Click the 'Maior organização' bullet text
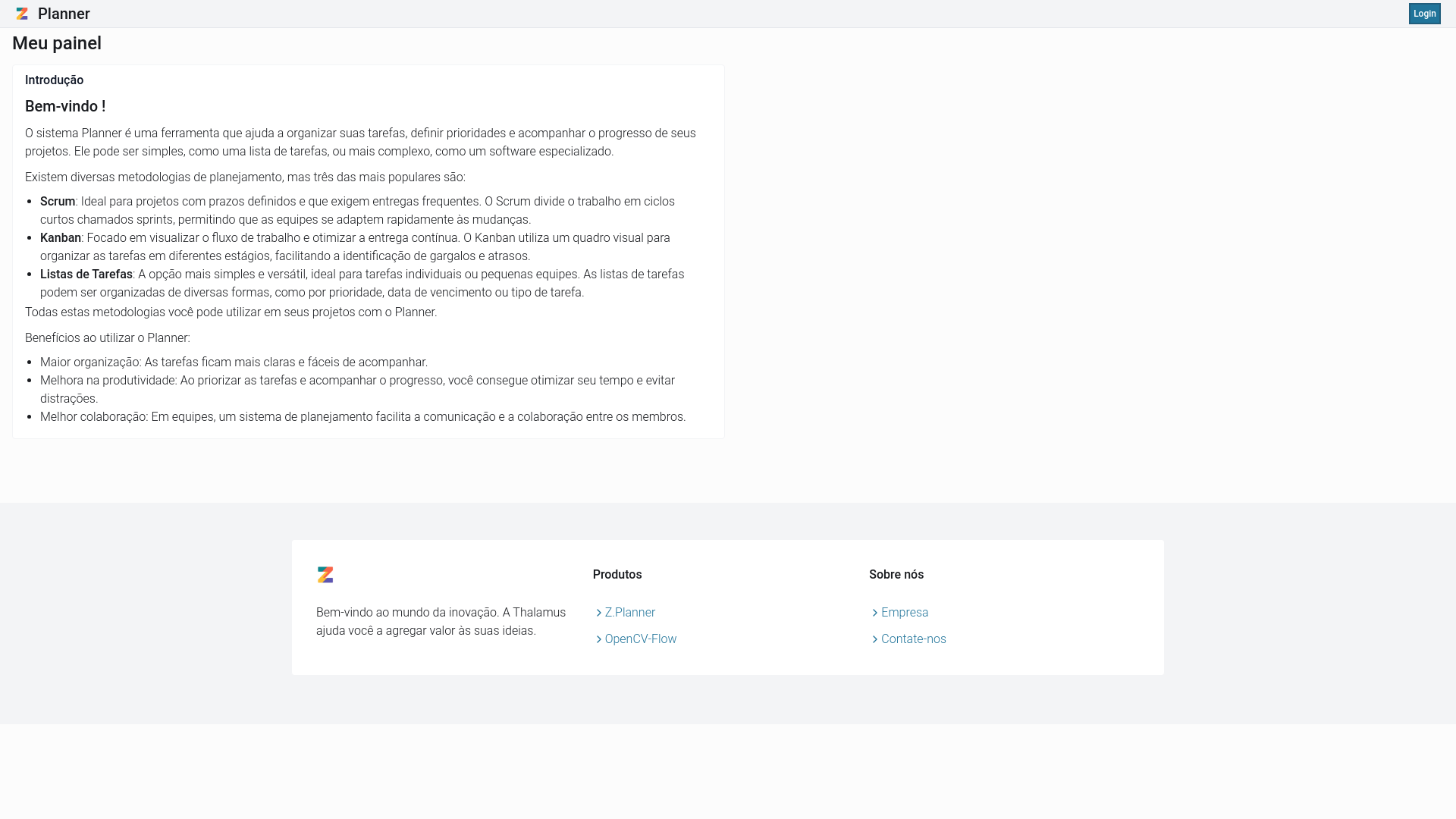This screenshot has width=1456, height=819. tap(234, 362)
